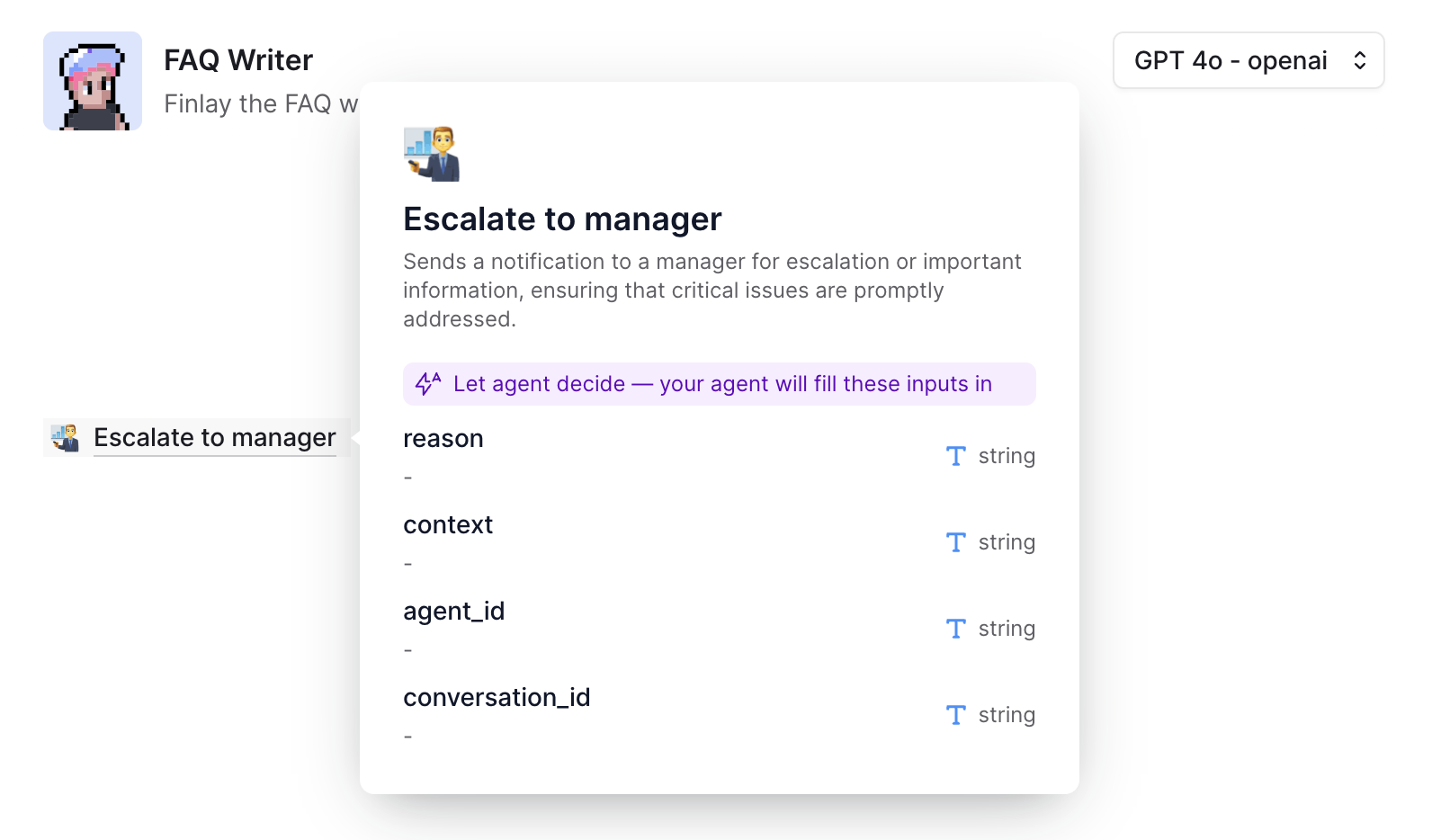Click the FAQ Writer agent title
This screenshot has height=840, width=1432.
238,60
